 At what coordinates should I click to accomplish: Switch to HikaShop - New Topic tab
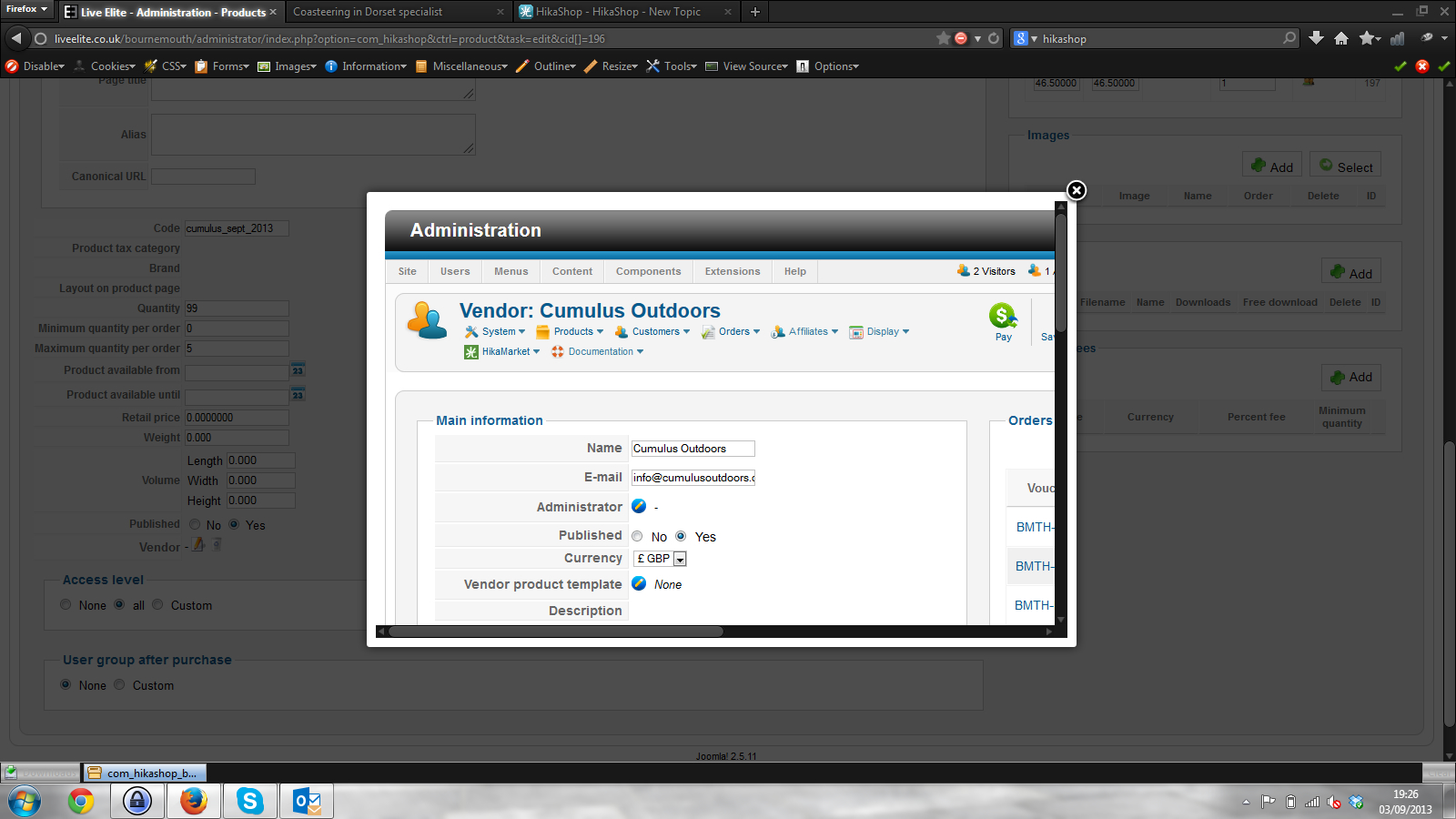click(626, 12)
